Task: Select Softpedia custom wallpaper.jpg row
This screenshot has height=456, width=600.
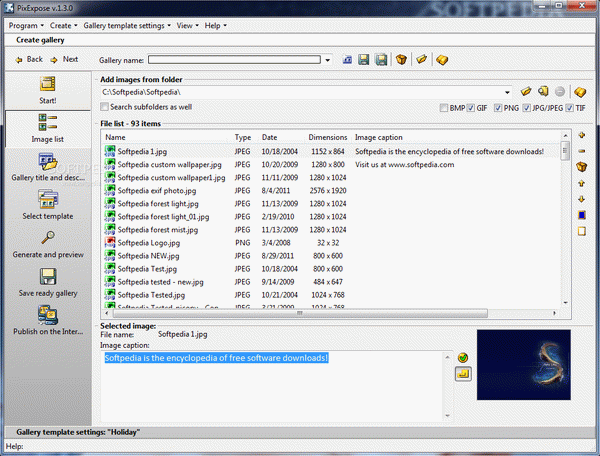Action: tap(331, 164)
